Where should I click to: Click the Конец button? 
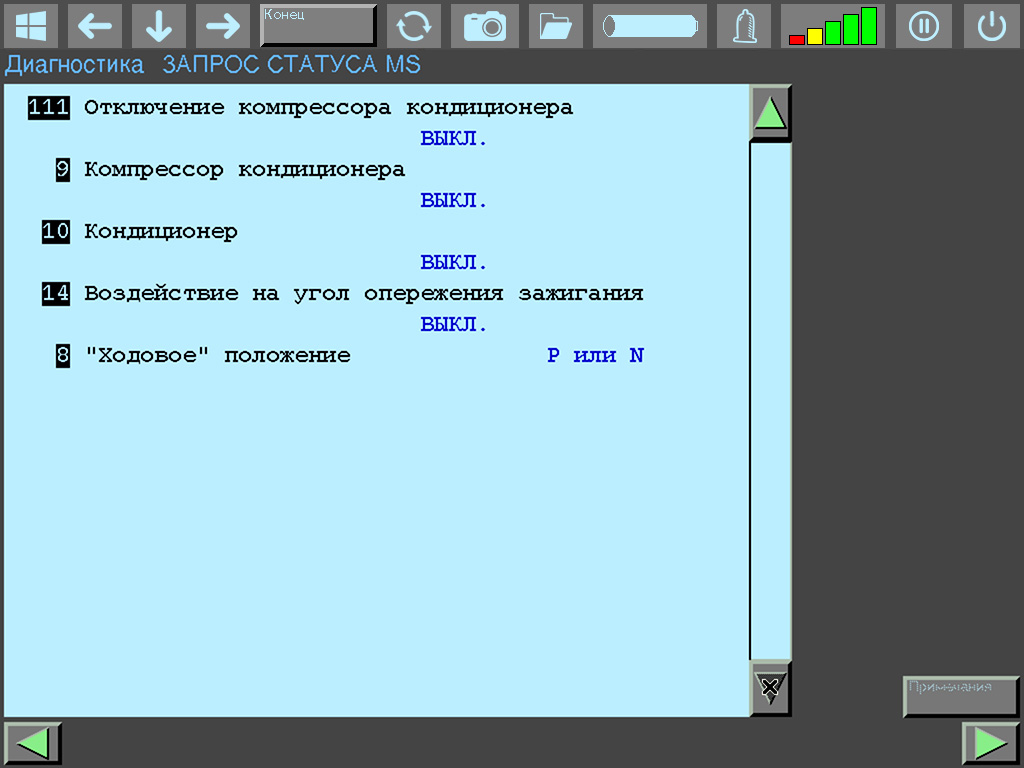[318, 26]
